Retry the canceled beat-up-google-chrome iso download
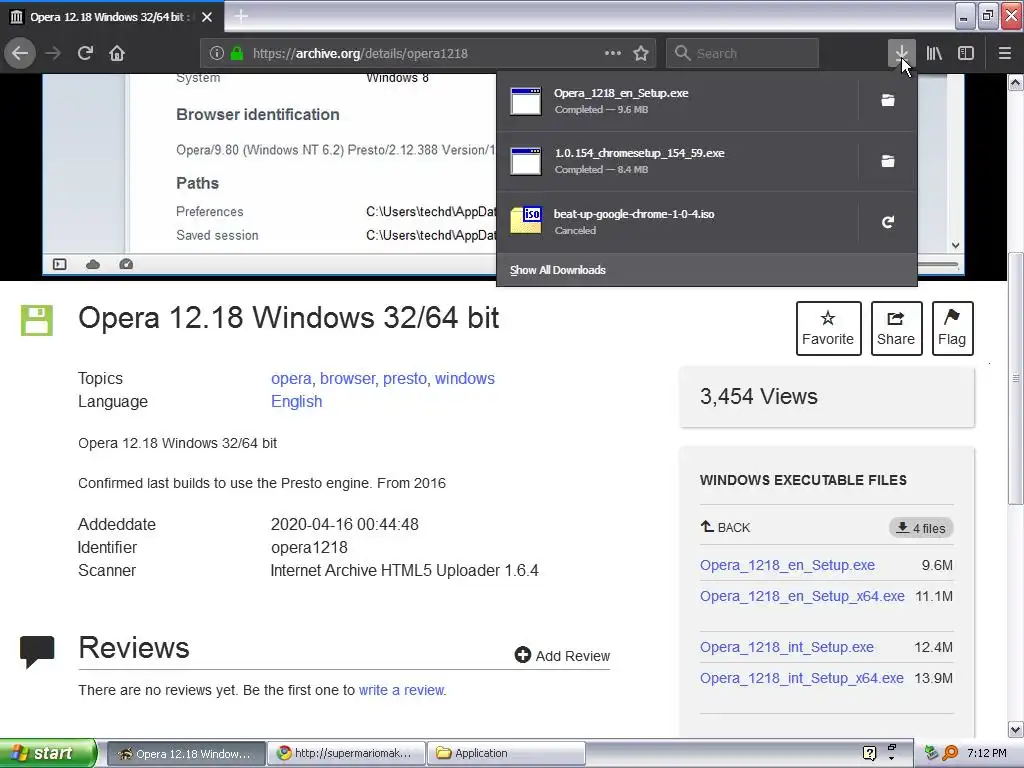This screenshot has height=768, width=1024. click(888, 222)
